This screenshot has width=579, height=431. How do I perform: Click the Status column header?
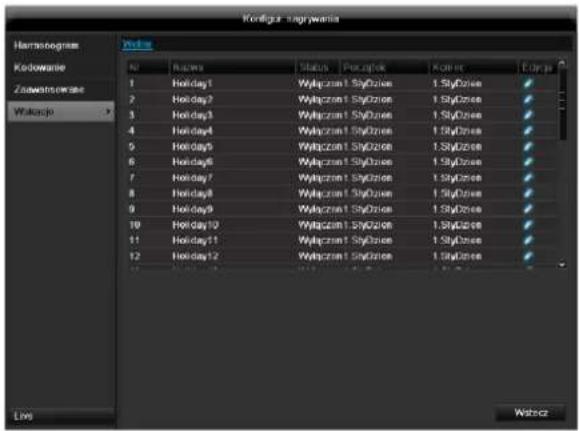tap(317, 68)
